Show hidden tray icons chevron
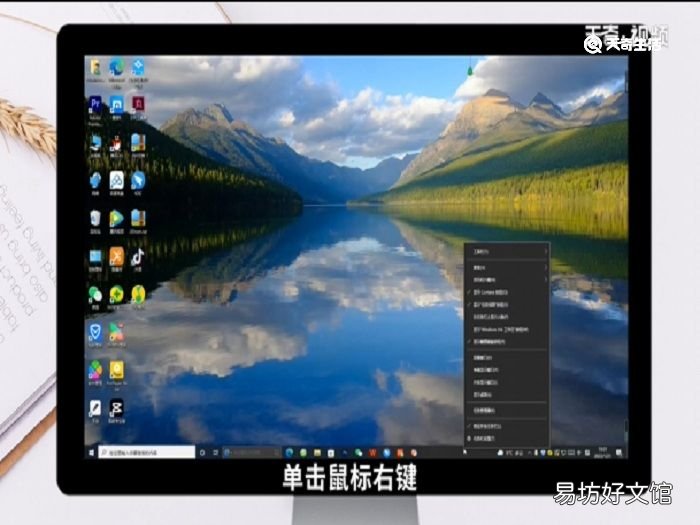The width and height of the screenshot is (700, 525). [529, 453]
